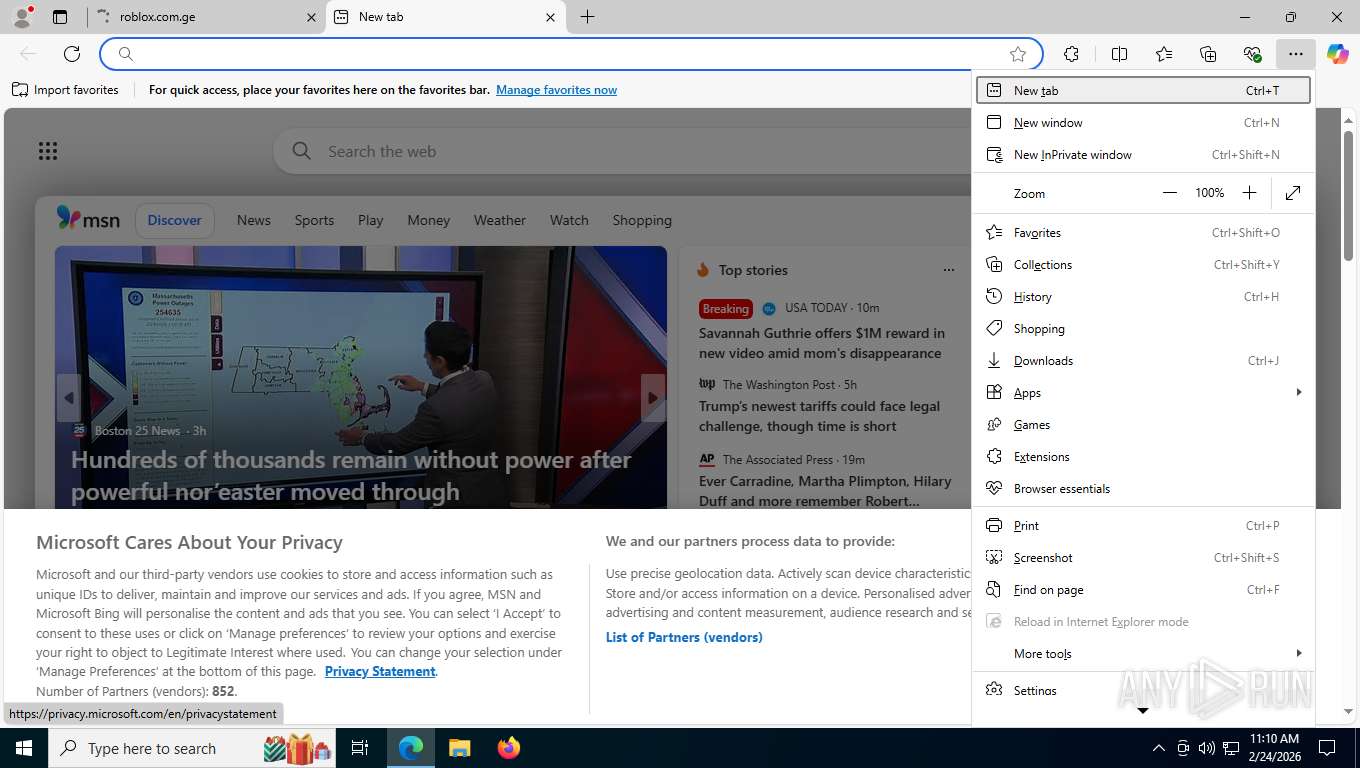Open the tab actions menu icon

tap(60, 17)
